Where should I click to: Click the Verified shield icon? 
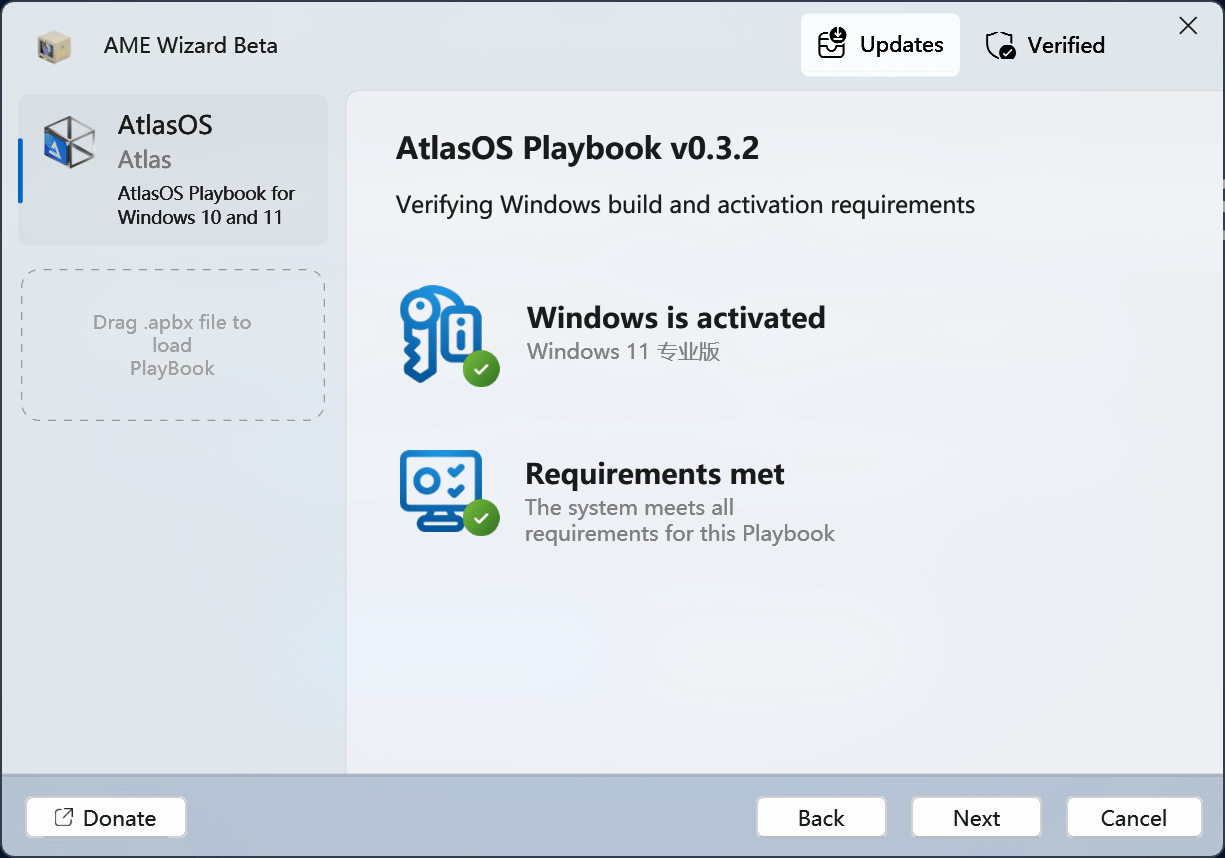coord(1000,45)
